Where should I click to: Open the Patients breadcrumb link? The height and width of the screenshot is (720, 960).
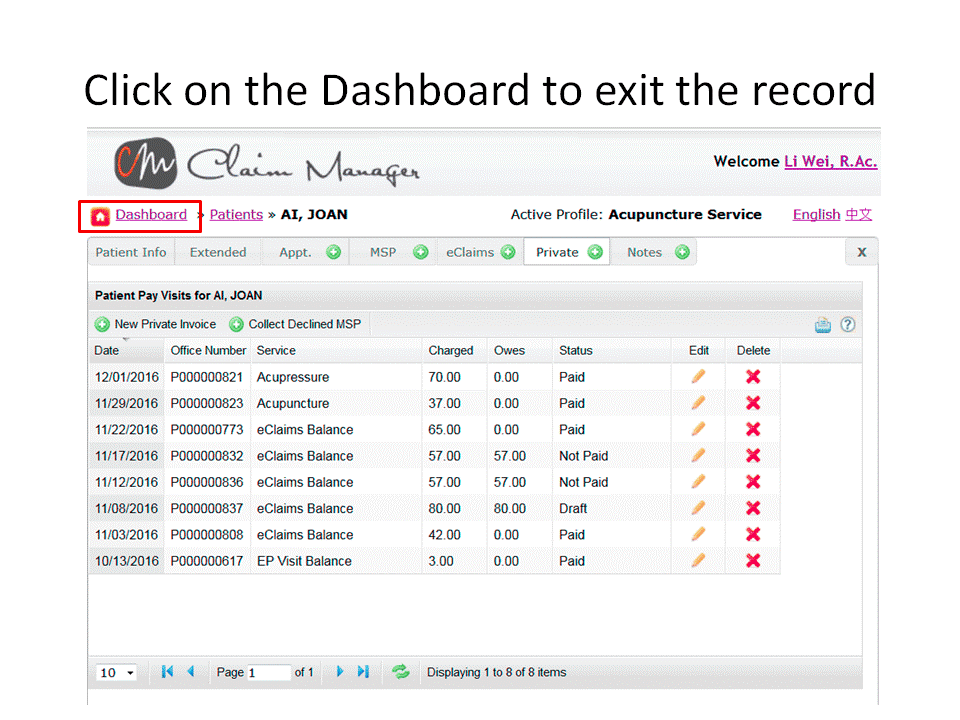(x=236, y=215)
